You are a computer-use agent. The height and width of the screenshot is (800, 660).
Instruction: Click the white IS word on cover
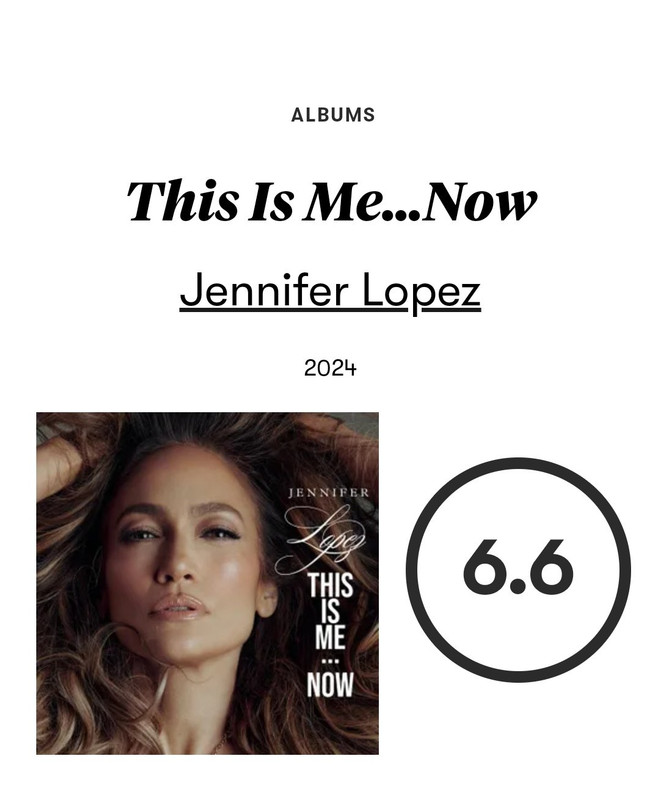tap(330, 611)
